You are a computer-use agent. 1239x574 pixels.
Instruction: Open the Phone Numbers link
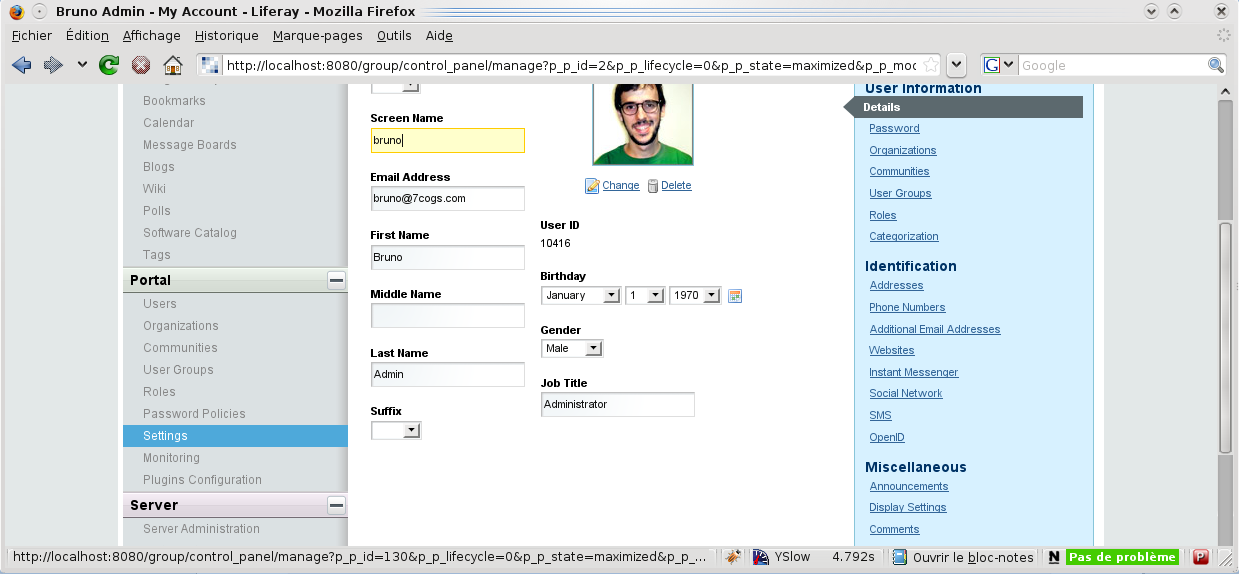pyautogui.click(x=907, y=307)
